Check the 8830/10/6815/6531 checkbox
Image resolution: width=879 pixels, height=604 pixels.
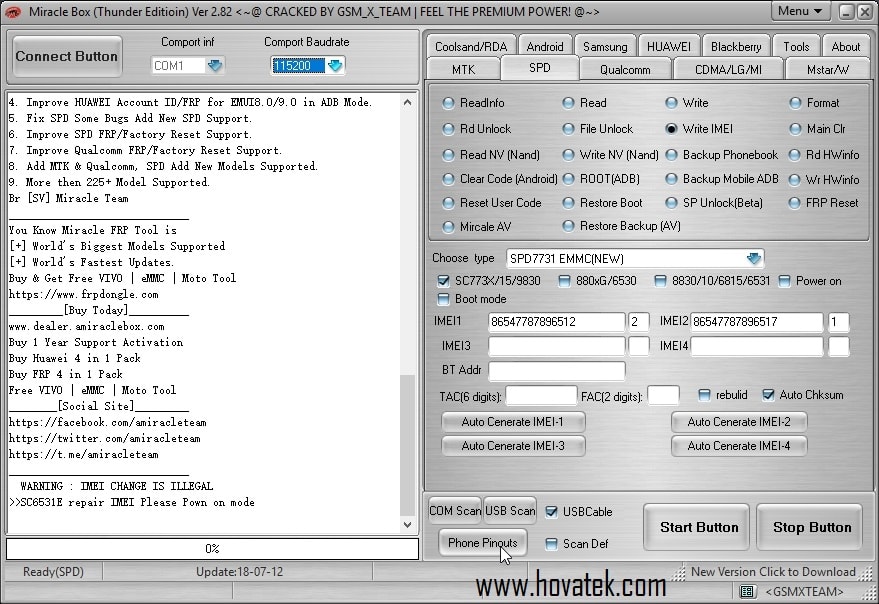point(660,281)
